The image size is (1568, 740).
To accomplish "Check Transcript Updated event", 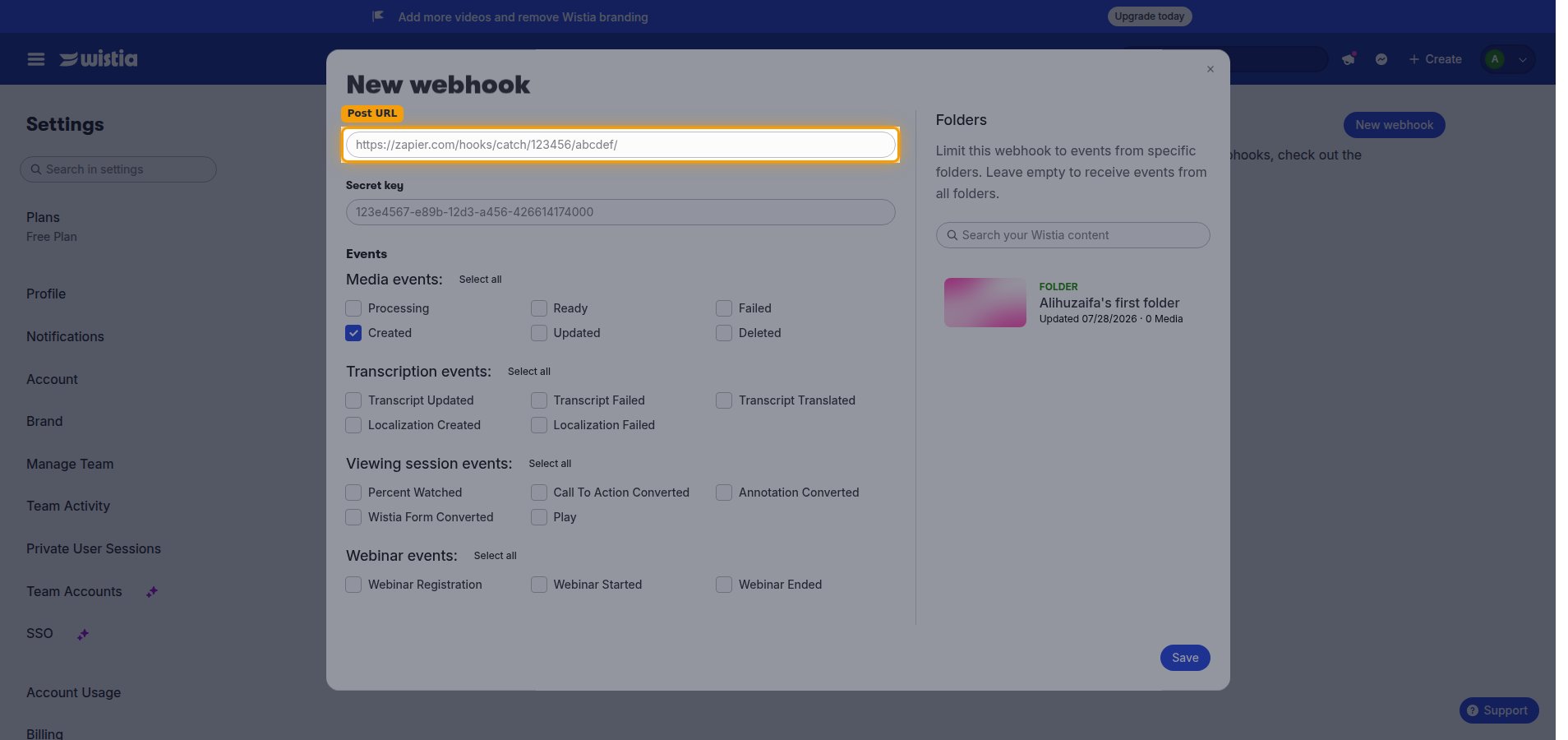I will click(x=353, y=400).
